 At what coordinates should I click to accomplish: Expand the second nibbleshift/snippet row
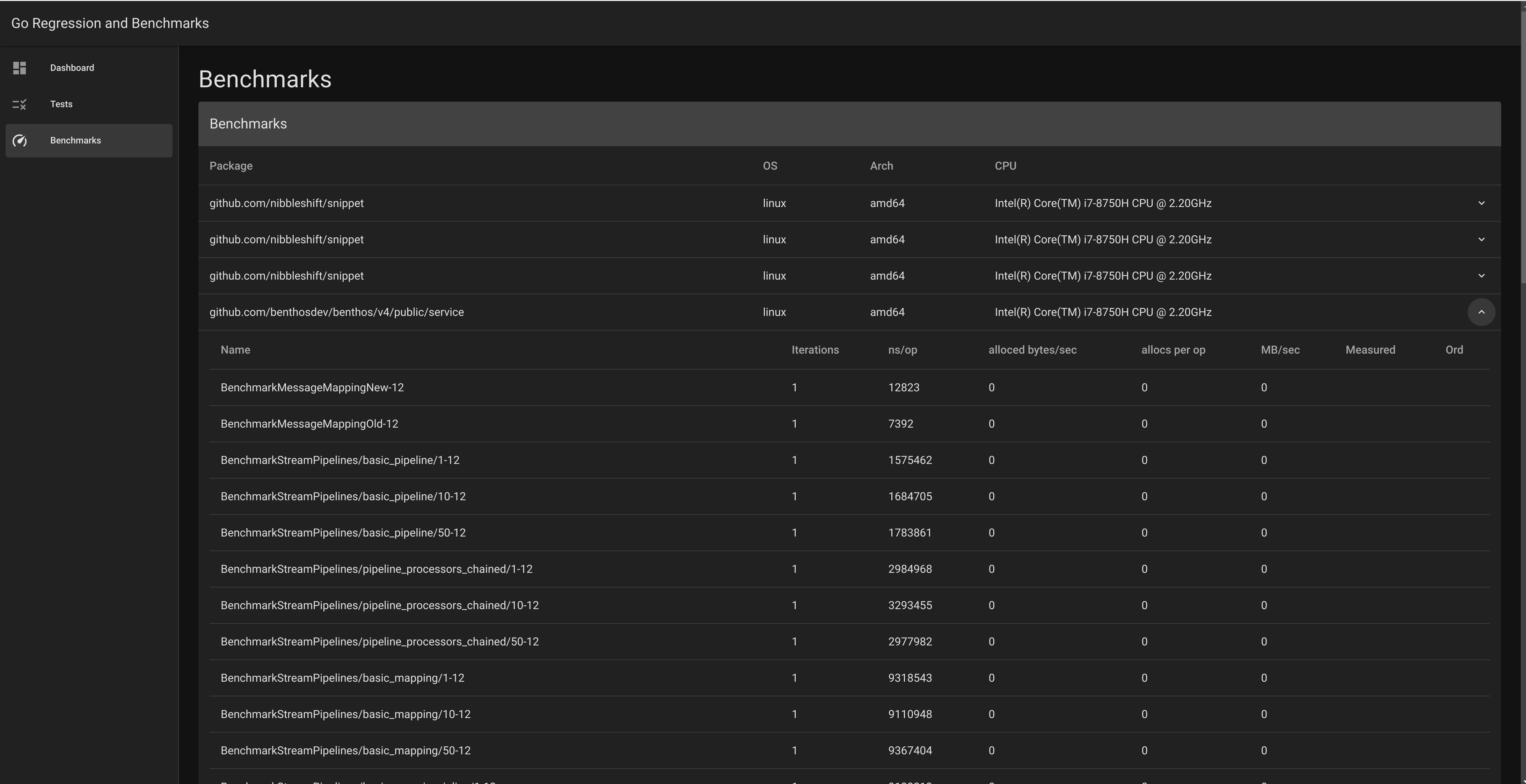pos(1481,240)
